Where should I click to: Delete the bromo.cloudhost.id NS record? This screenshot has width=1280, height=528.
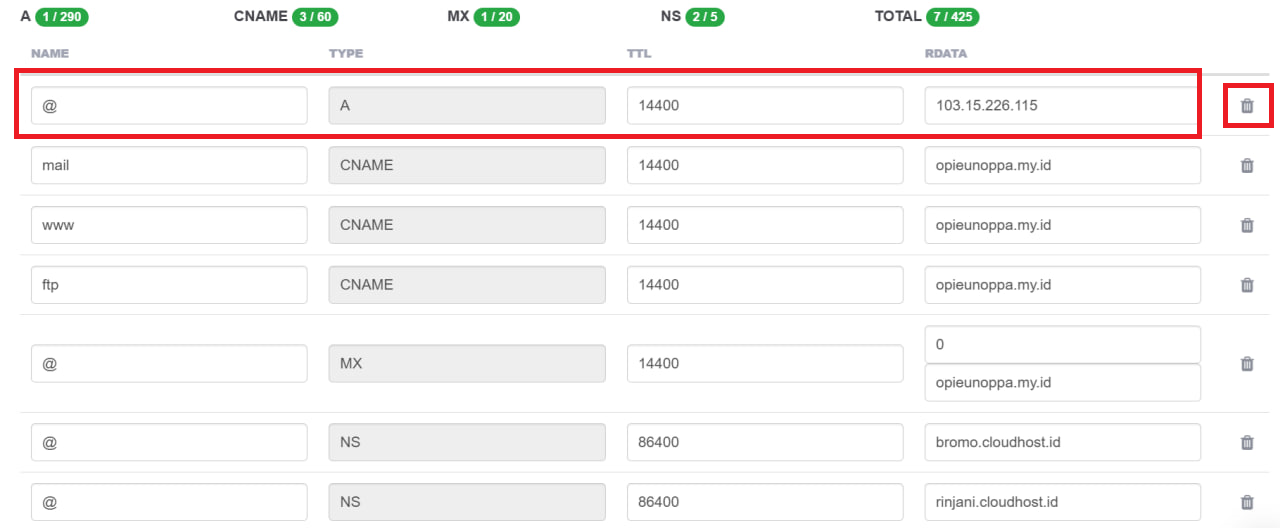coord(1247,443)
